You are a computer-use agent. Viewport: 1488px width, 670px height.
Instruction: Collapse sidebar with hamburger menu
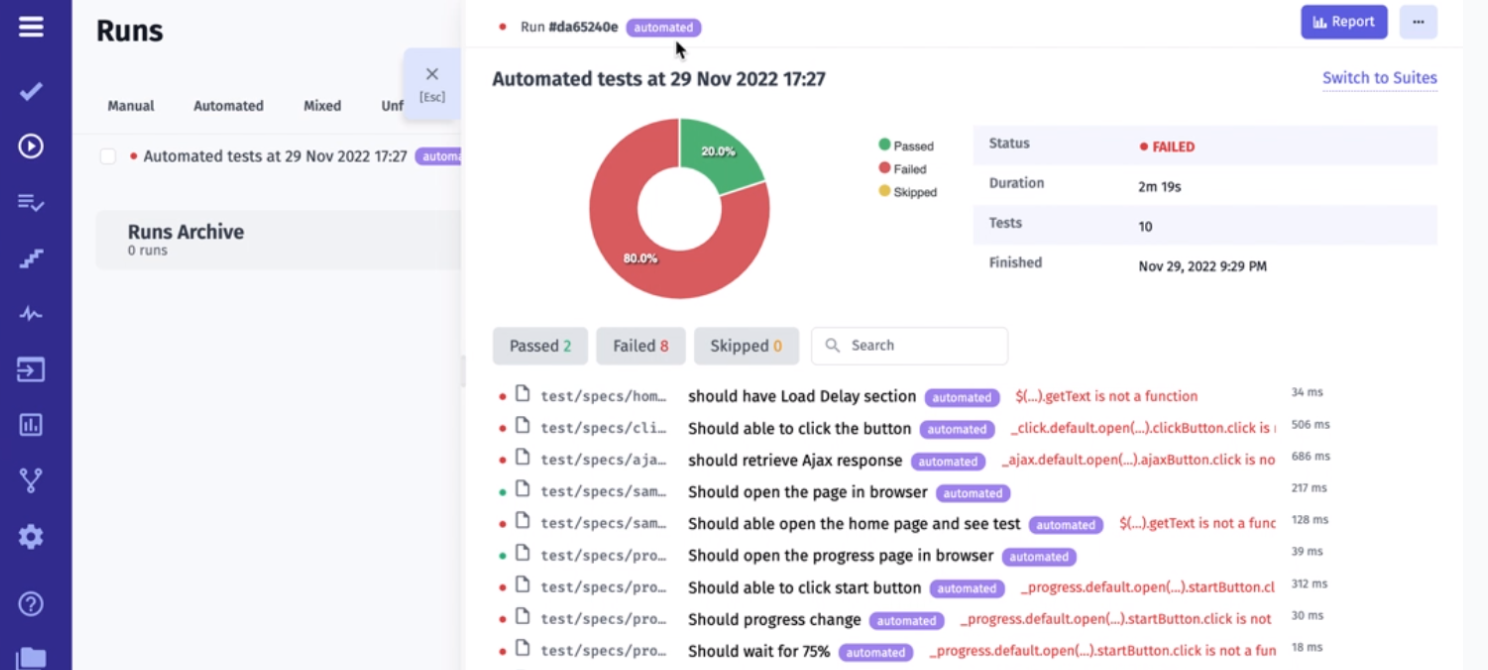31,27
